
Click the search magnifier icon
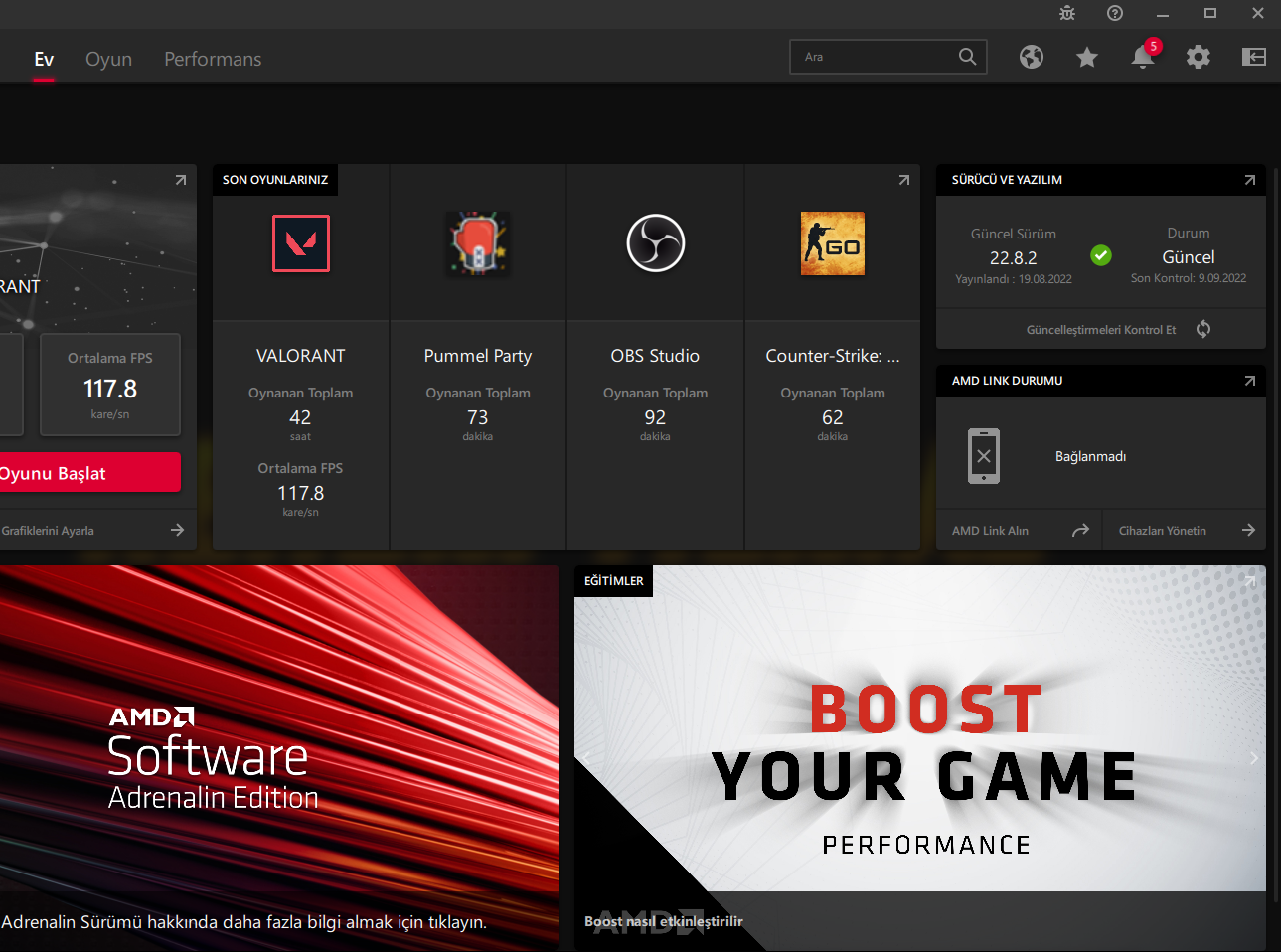click(967, 57)
